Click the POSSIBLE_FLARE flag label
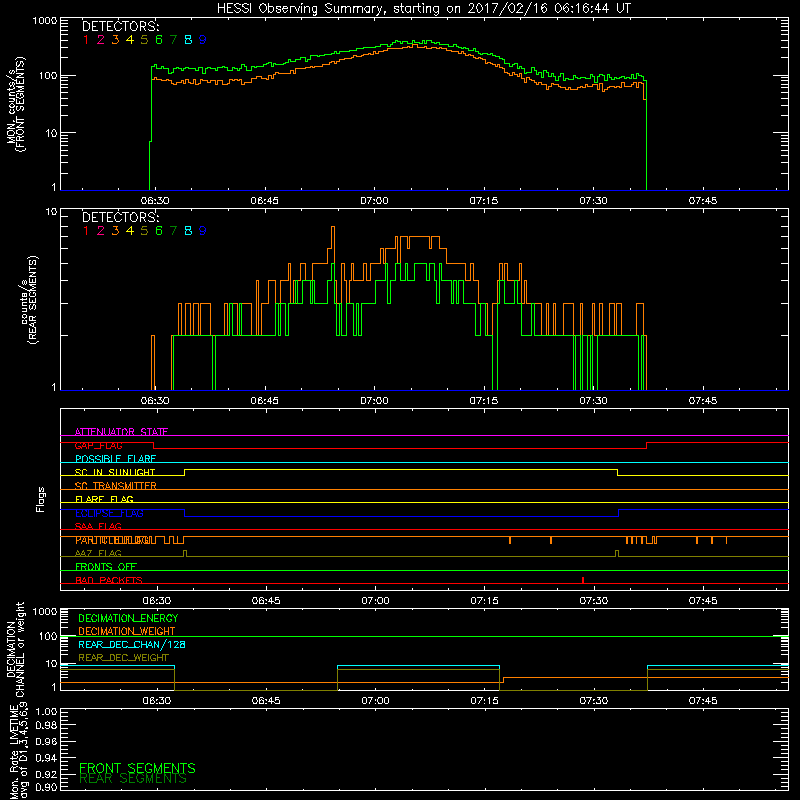Screen dimensions: 800x800 [115, 459]
